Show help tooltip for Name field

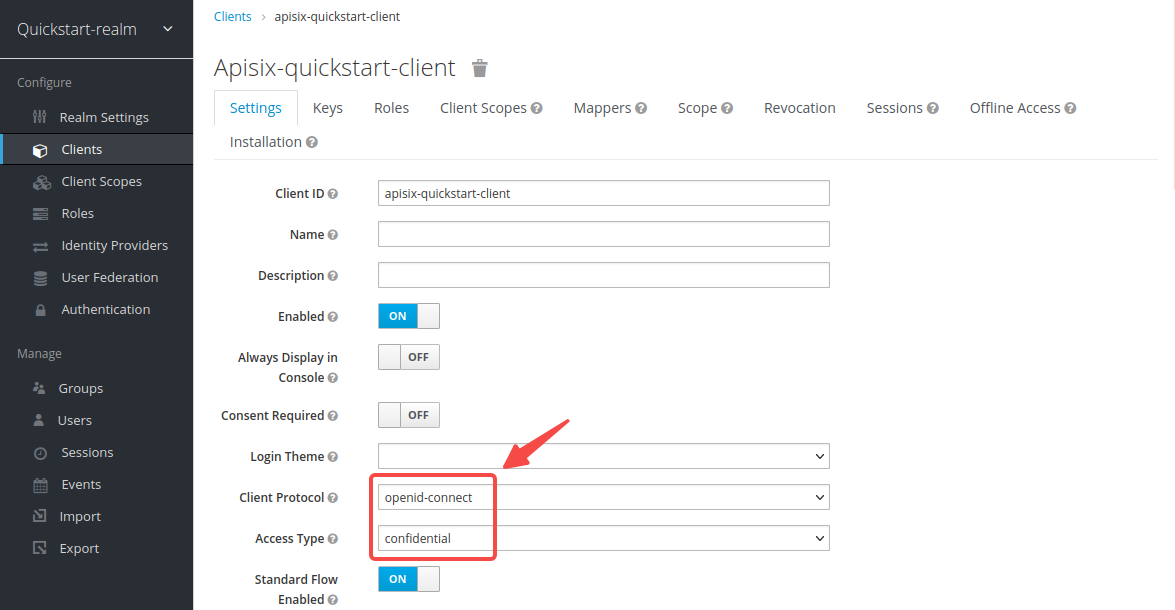pyautogui.click(x=333, y=235)
